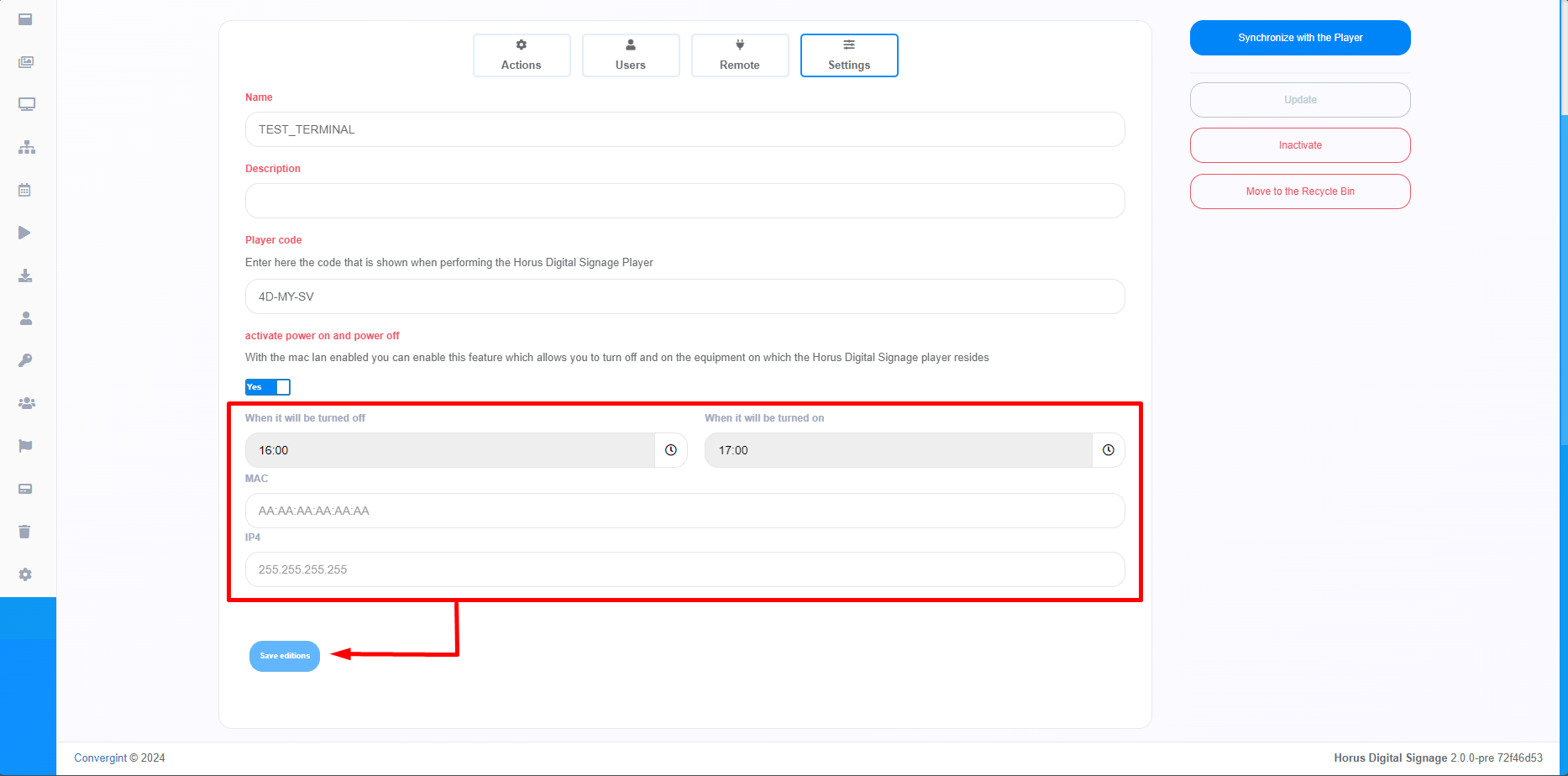The width and height of the screenshot is (1568, 776).
Task: Click the monitor icon in the sidebar
Action: click(26, 105)
